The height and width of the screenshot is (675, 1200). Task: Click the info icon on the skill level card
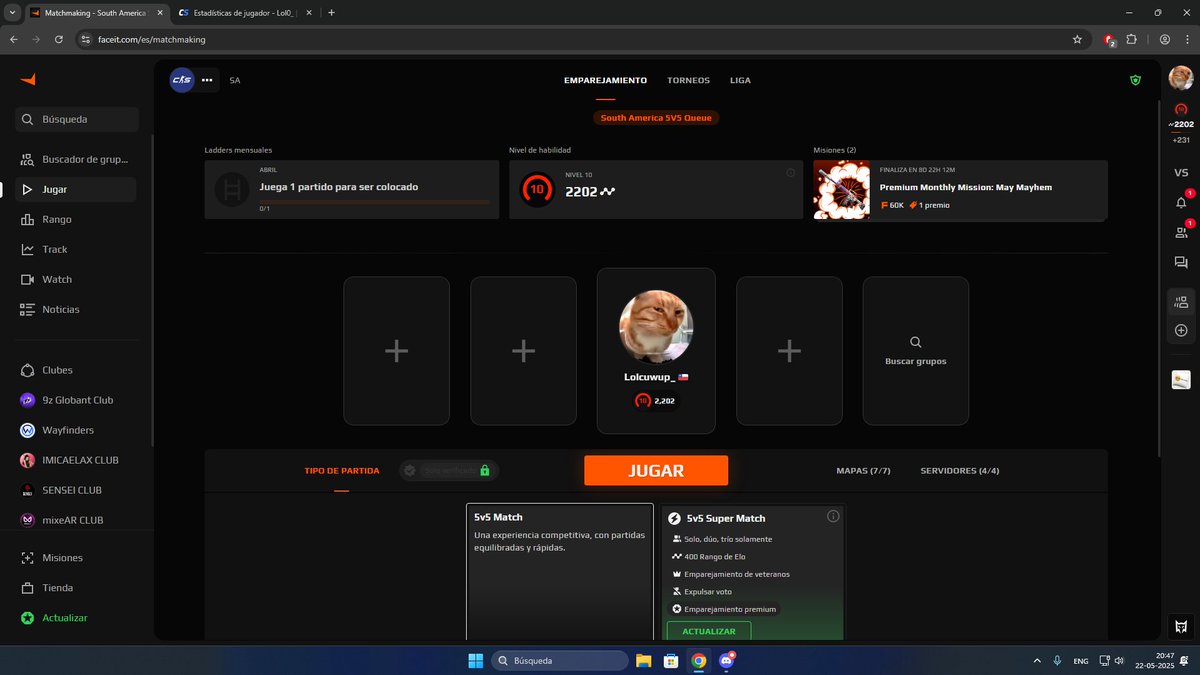(791, 173)
